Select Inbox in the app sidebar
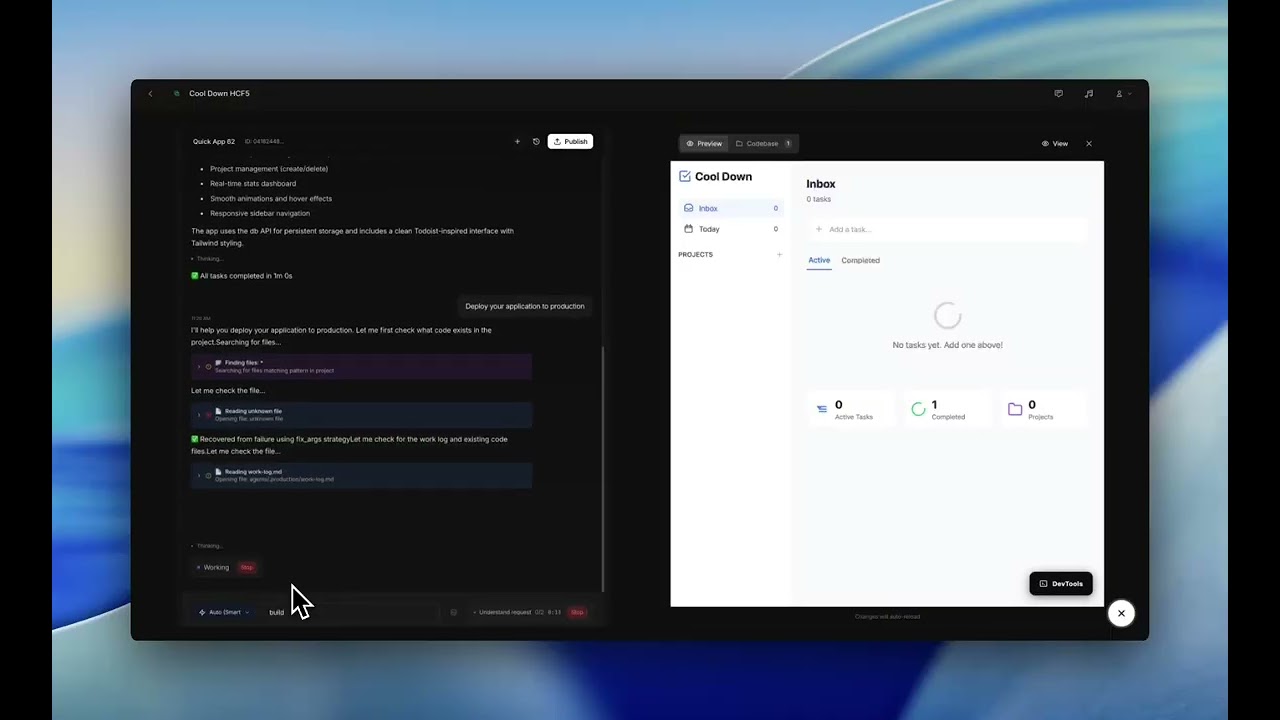 731,208
